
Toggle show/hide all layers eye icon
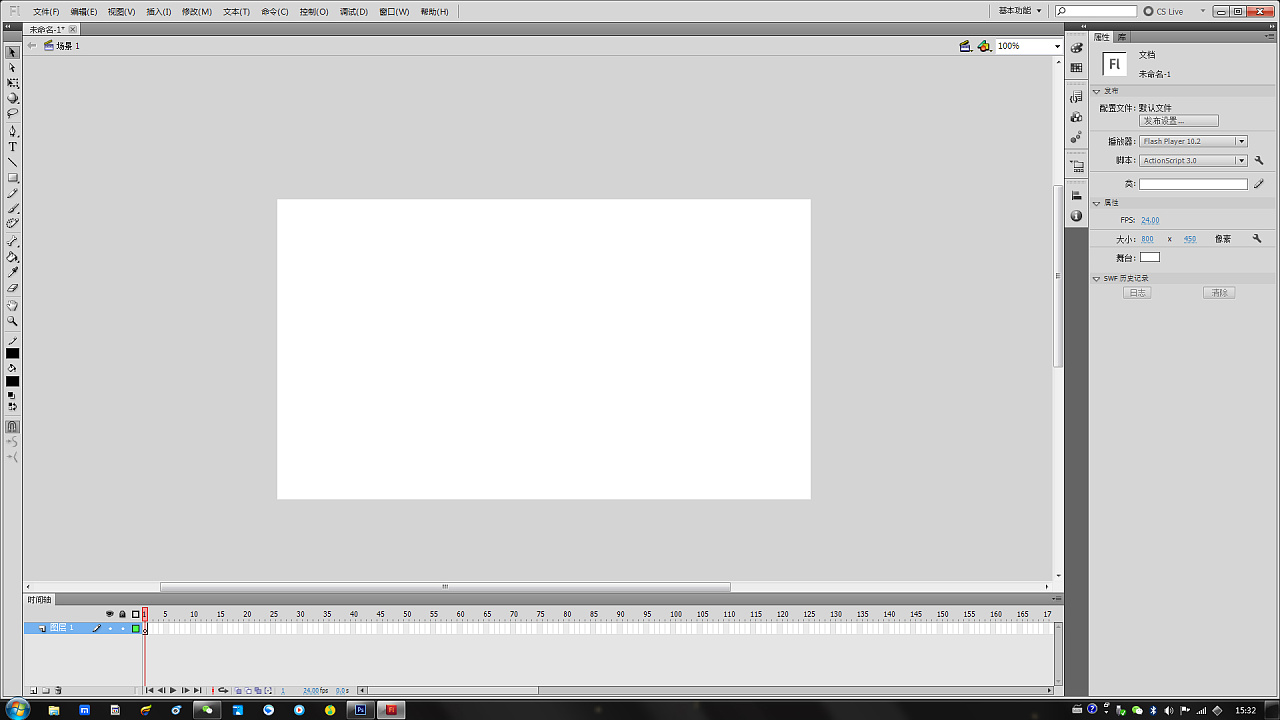[110, 614]
